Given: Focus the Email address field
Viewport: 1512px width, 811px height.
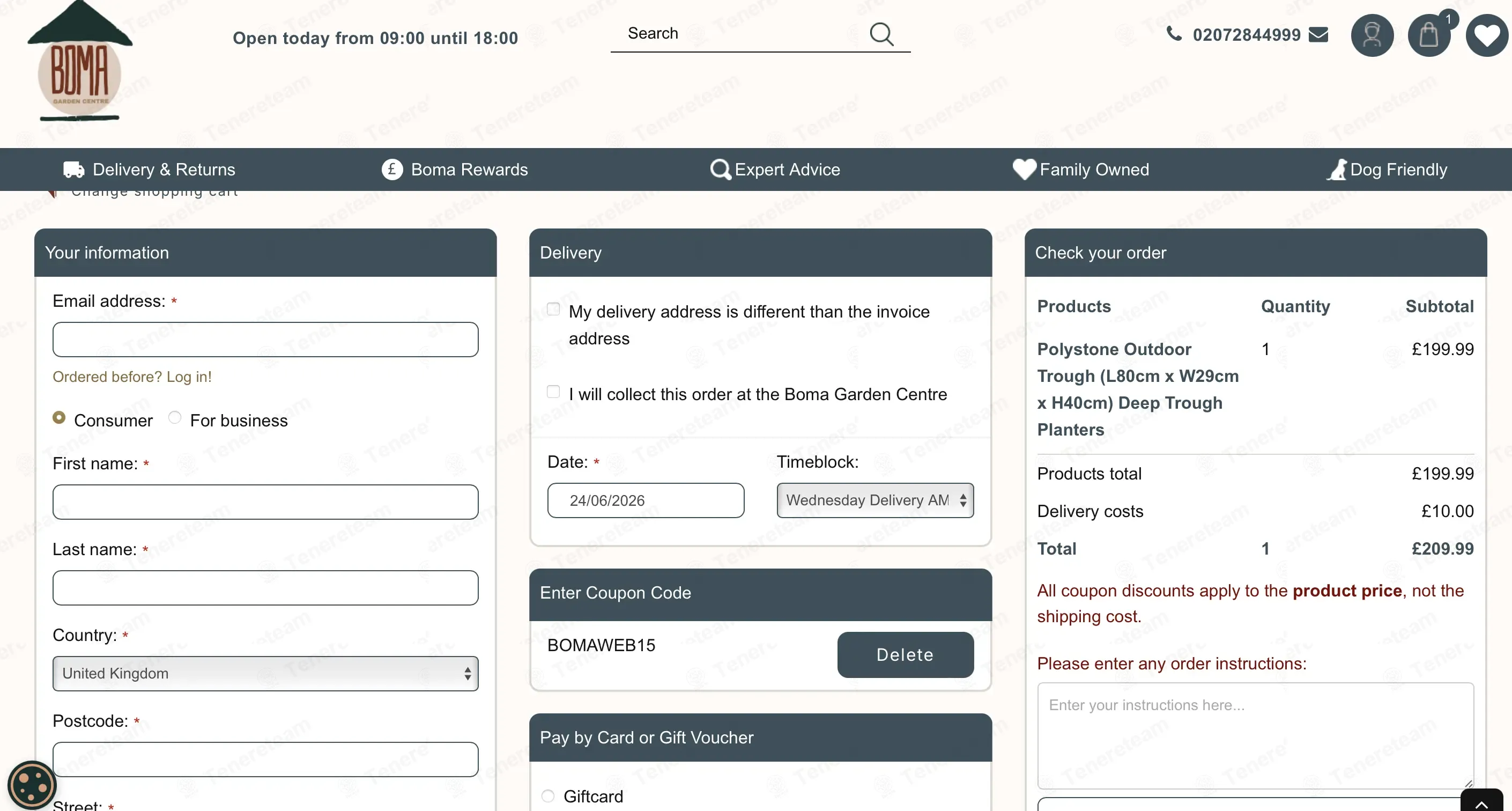Looking at the screenshot, I should (x=265, y=340).
